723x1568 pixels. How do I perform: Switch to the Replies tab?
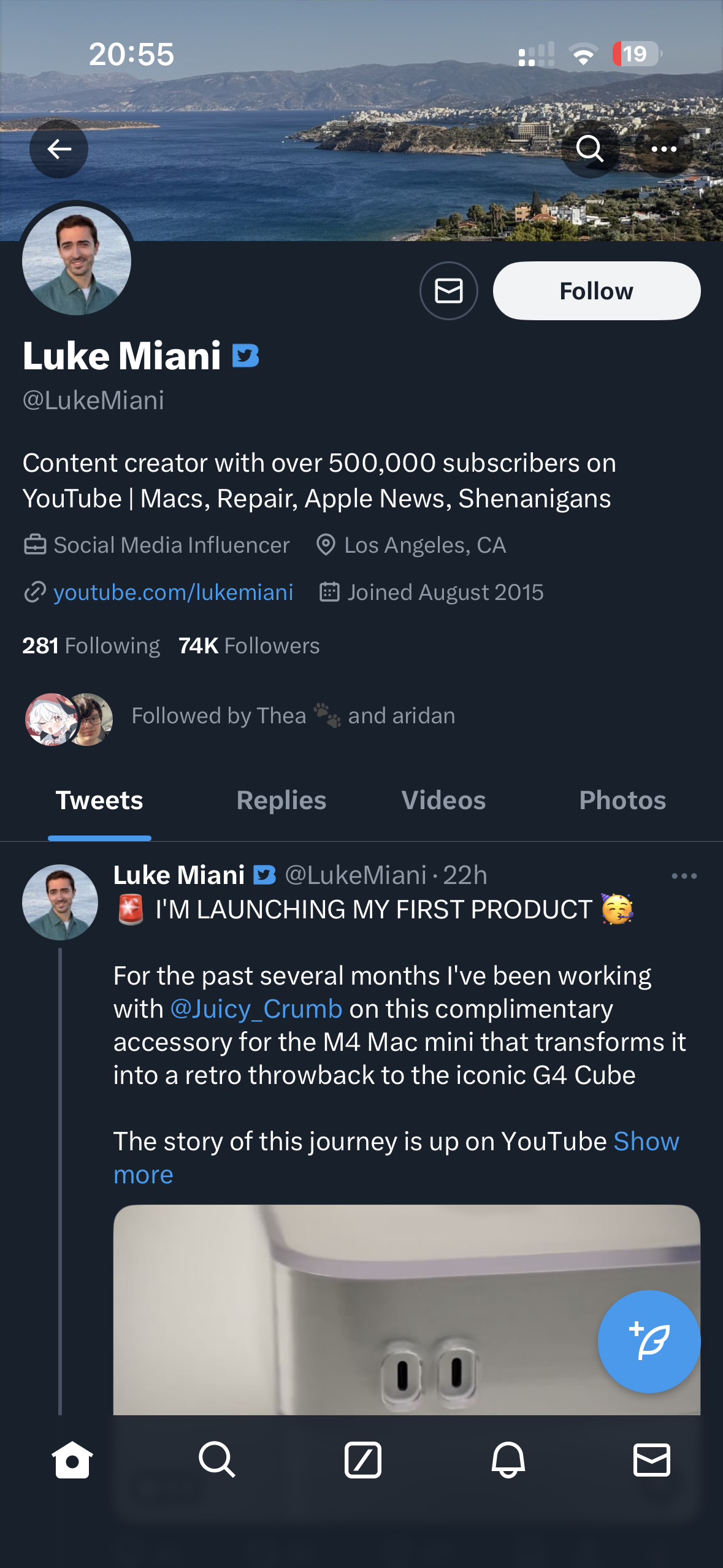pyautogui.click(x=281, y=801)
